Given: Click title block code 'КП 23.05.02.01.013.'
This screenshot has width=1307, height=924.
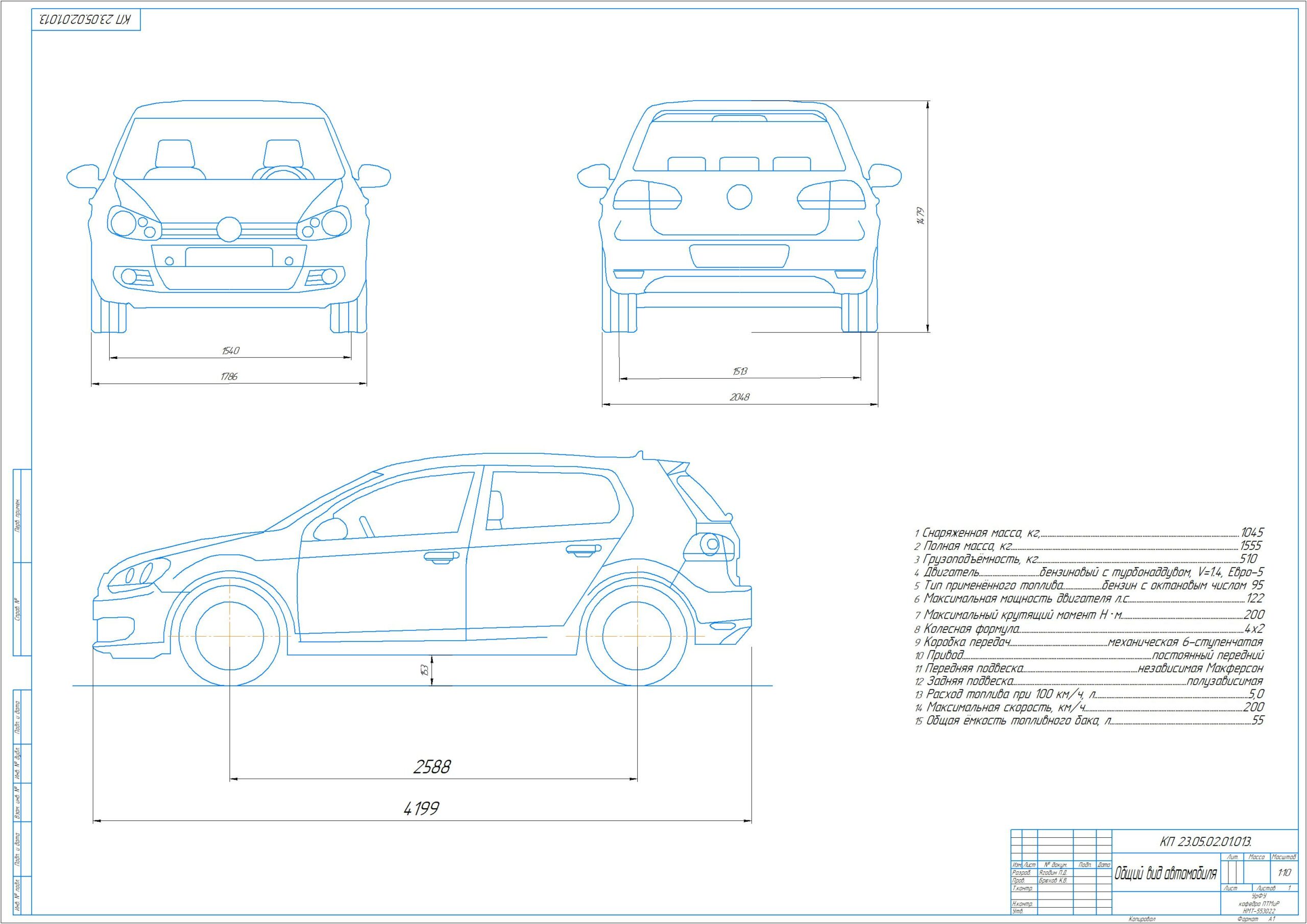Looking at the screenshot, I should pos(1206,842).
